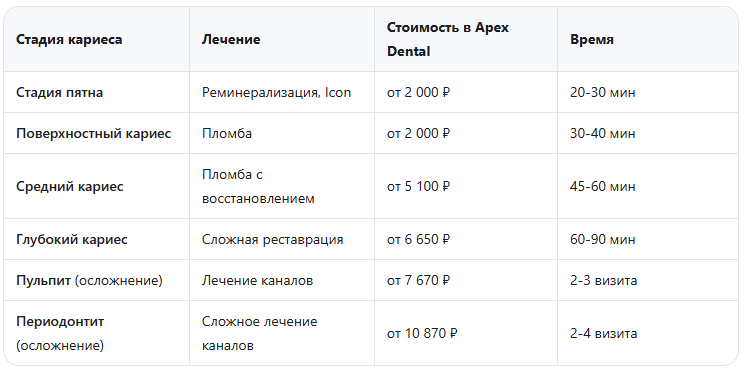
Task: Click the price 'от 5 100 ₽'
Action: tap(418, 186)
